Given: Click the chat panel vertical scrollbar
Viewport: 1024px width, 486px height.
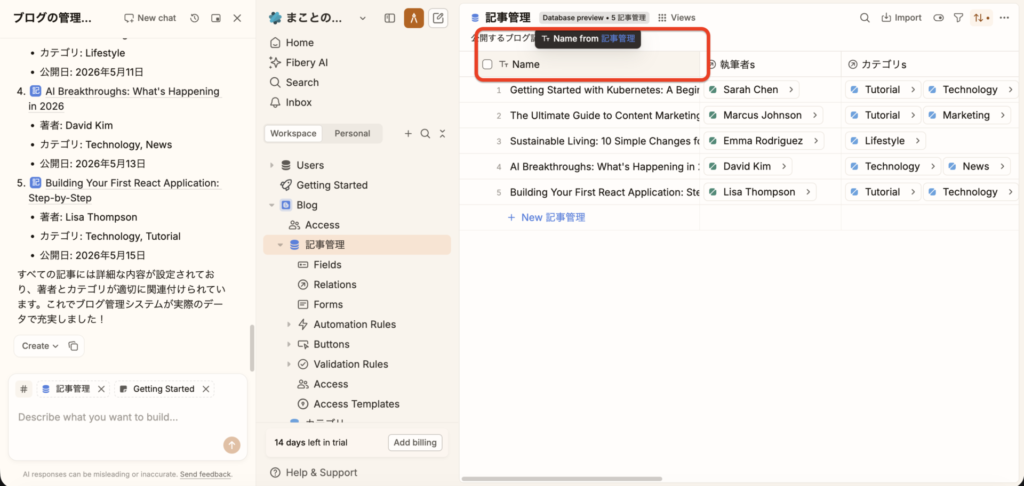Looking at the screenshot, I should (x=251, y=348).
